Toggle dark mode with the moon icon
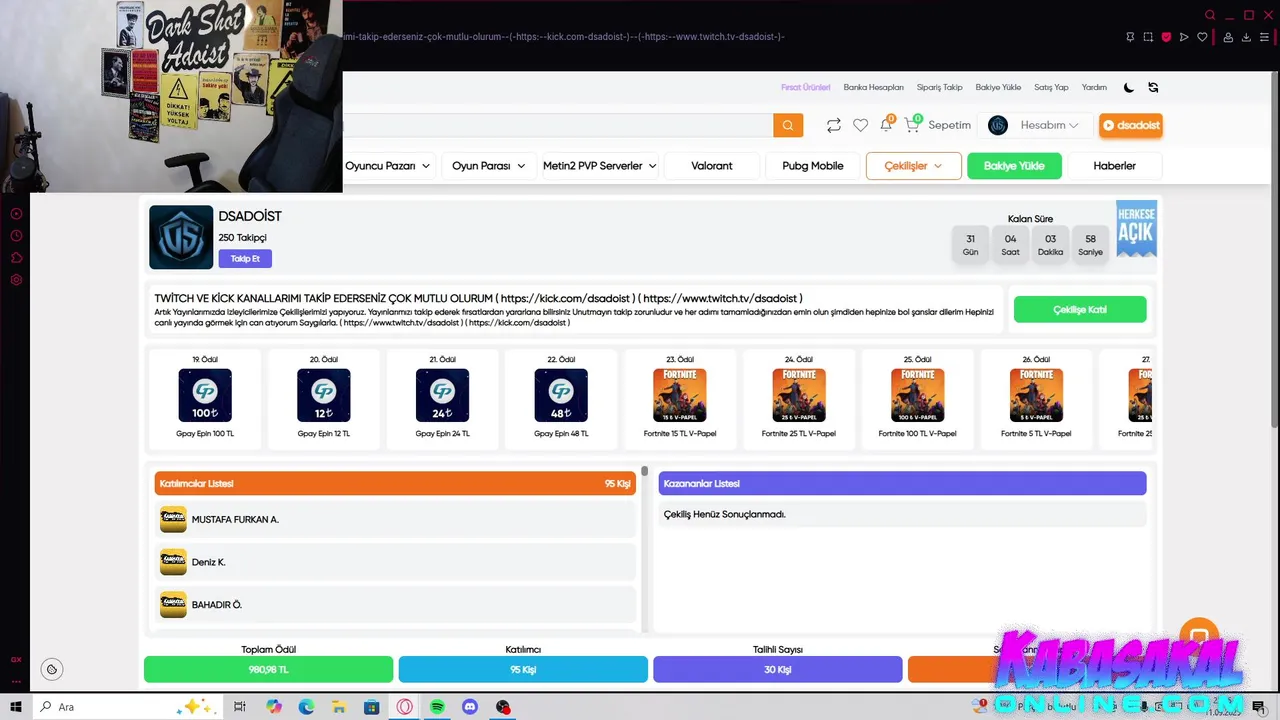The height and width of the screenshot is (720, 1280). pos(1129,87)
